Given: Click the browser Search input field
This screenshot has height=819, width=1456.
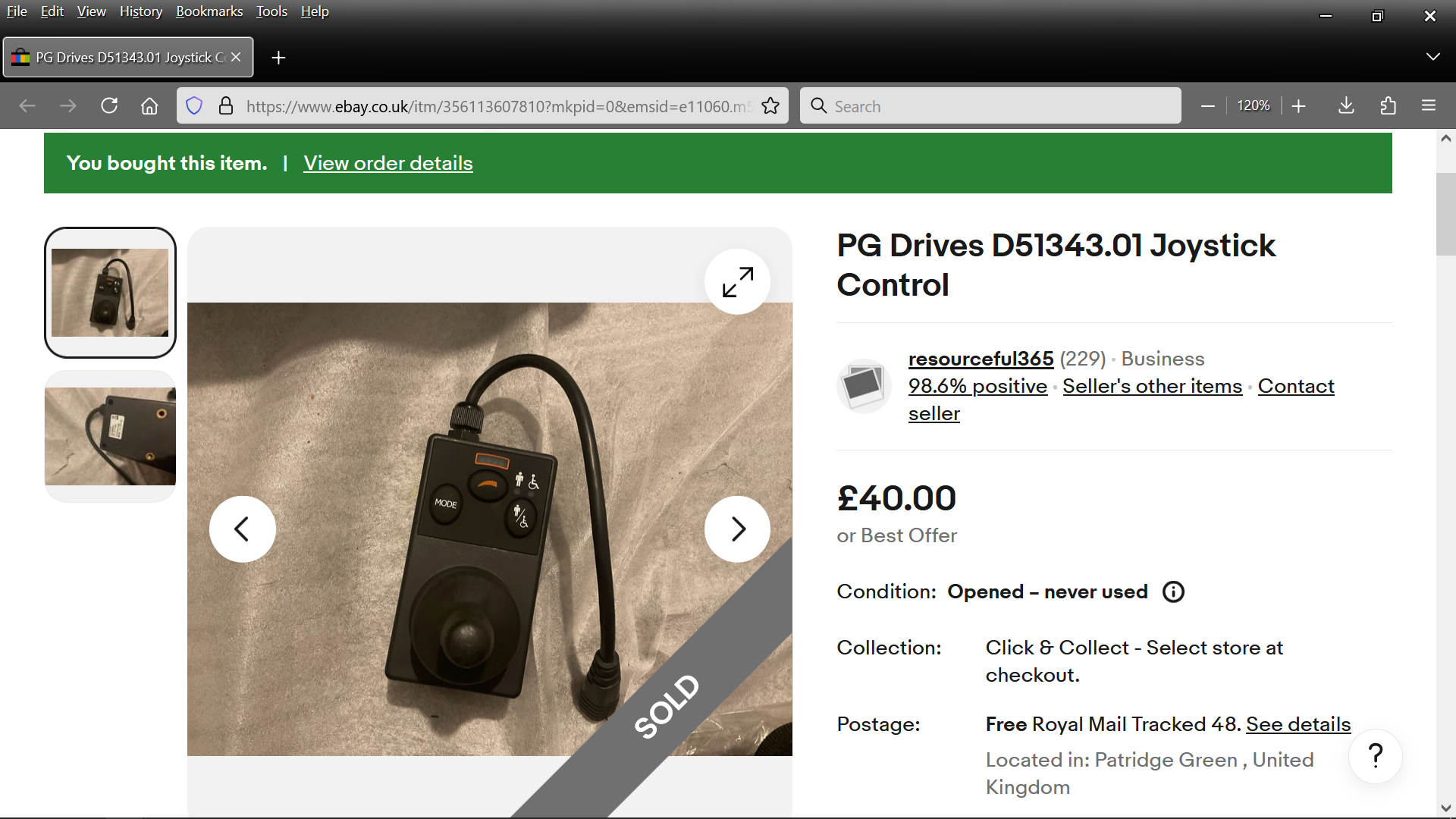Looking at the screenshot, I should click(x=1001, y=106).
